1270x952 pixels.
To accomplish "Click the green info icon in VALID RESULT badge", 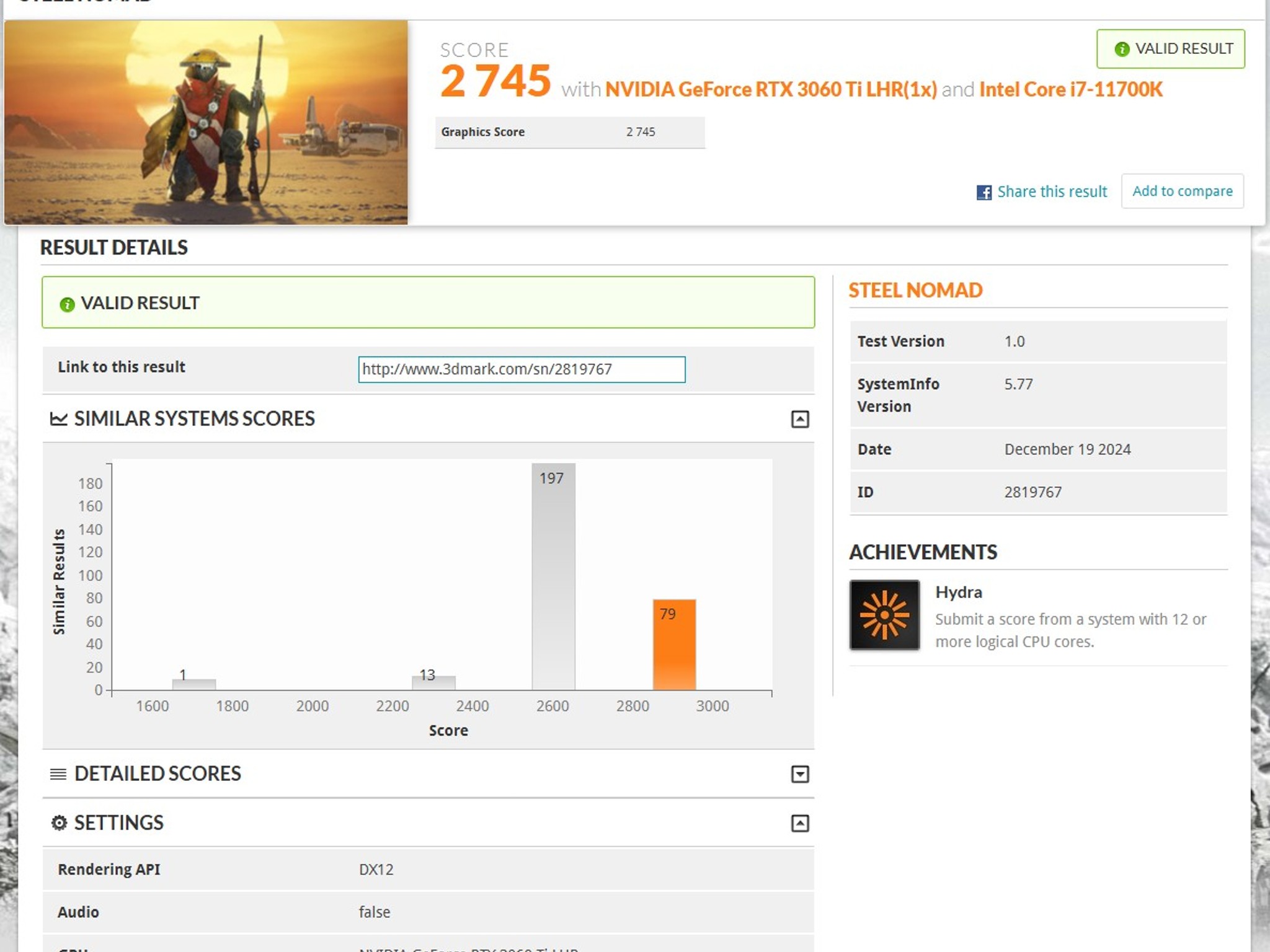I will coord(1122,49).
